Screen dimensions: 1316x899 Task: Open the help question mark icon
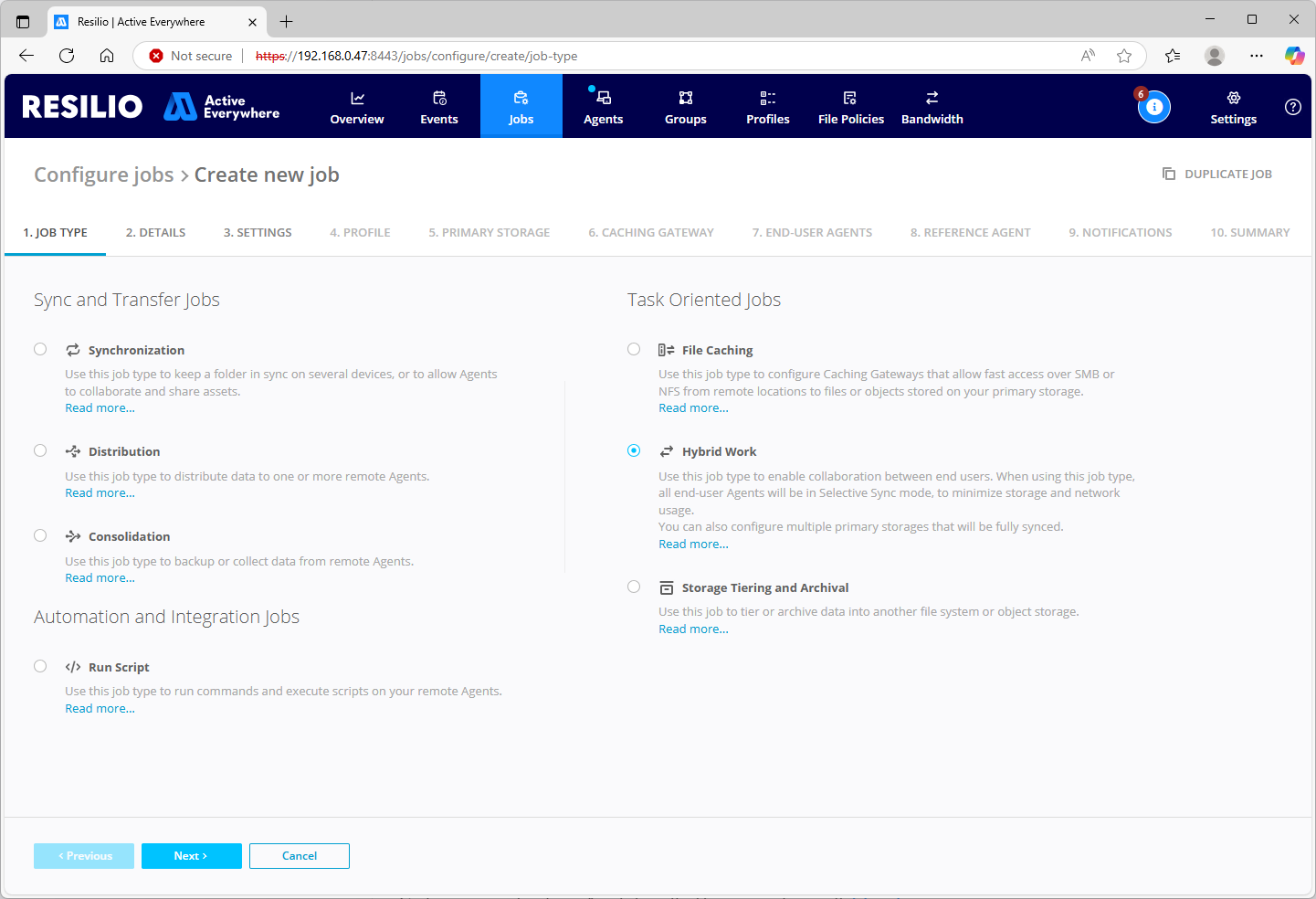click(x=1292, y=107)
